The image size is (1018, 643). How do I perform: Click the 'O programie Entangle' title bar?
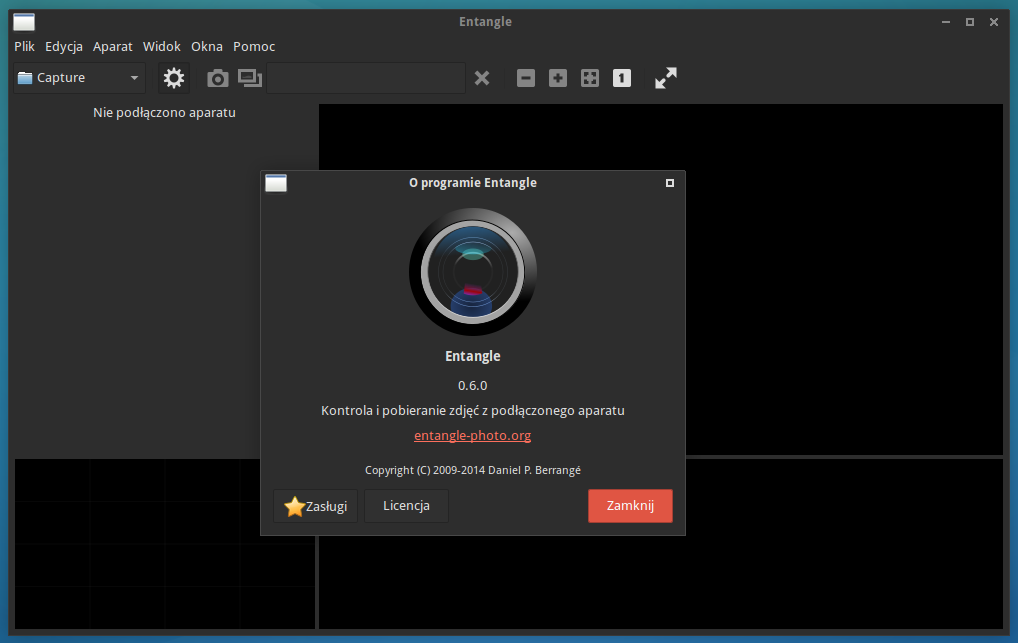(473, 183)
